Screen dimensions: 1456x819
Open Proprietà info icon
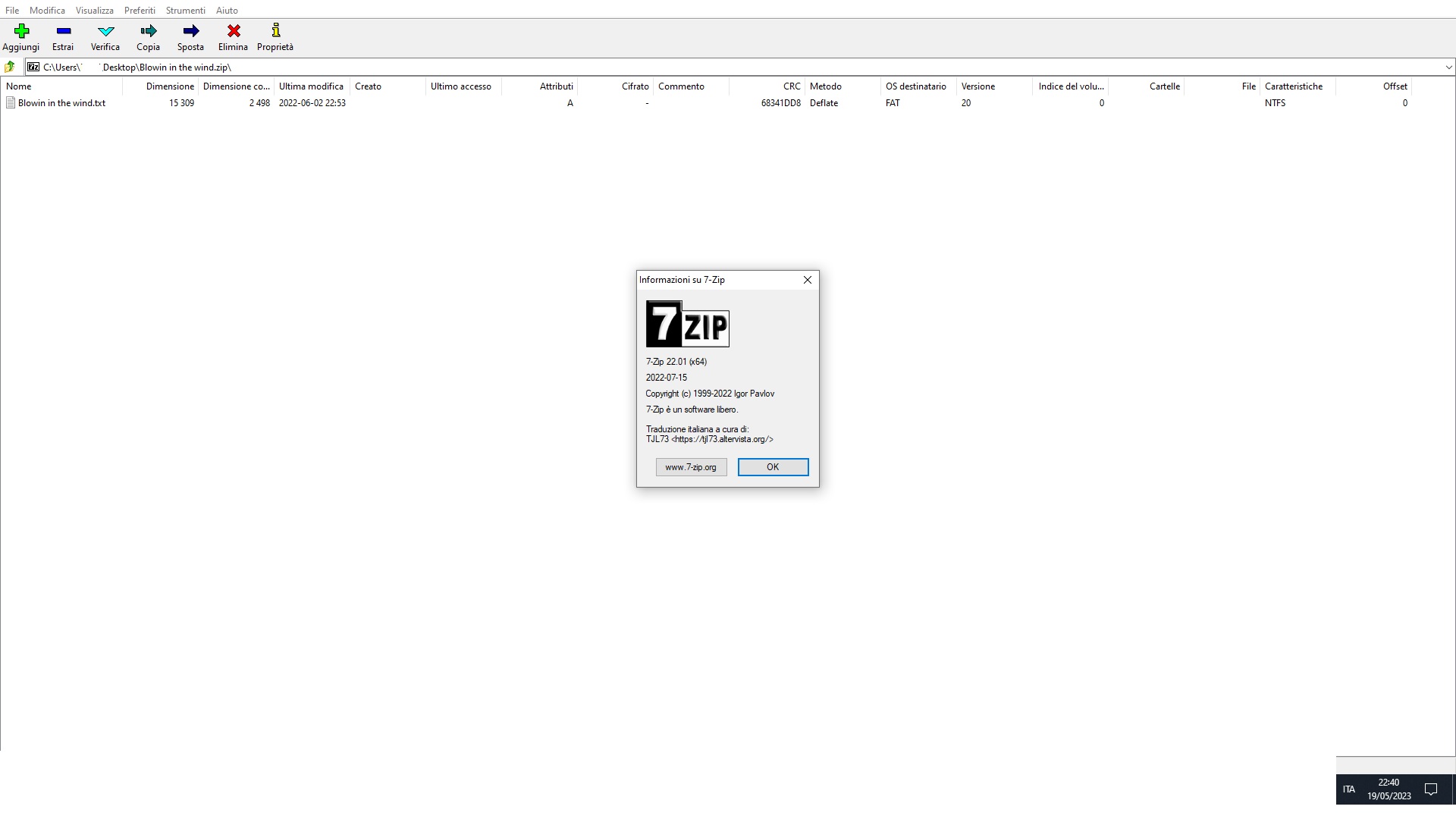point(275,31)
